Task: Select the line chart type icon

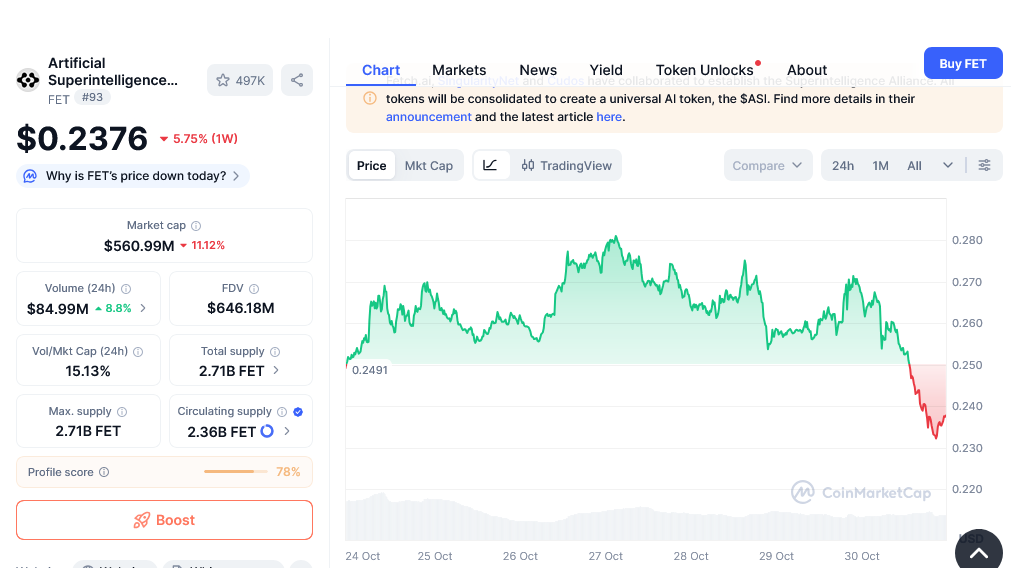Action: pyautogui.click(x=490, y=165)
